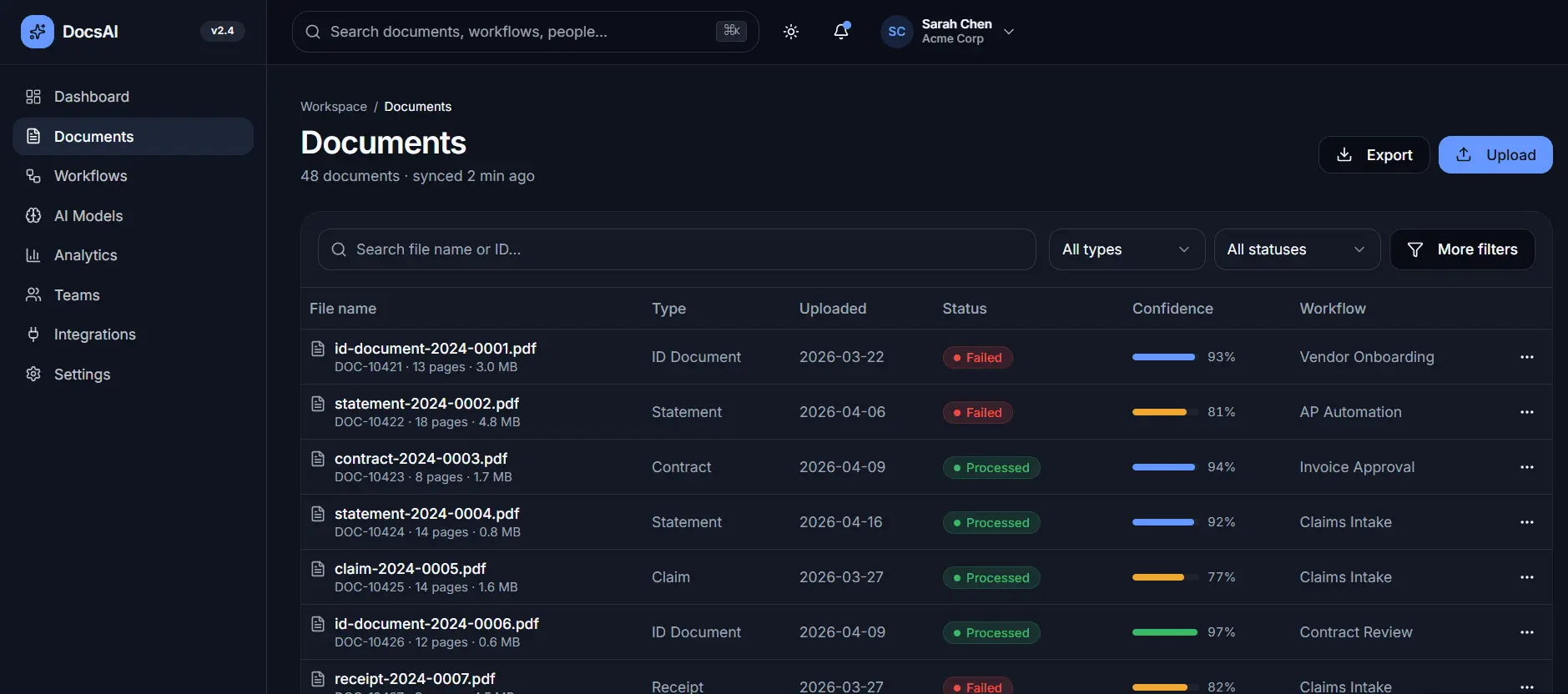Screen dimensions: 1568x694
Task: Open row menu for id-document-2024-0001.pdf
Action: (1527, 357)
